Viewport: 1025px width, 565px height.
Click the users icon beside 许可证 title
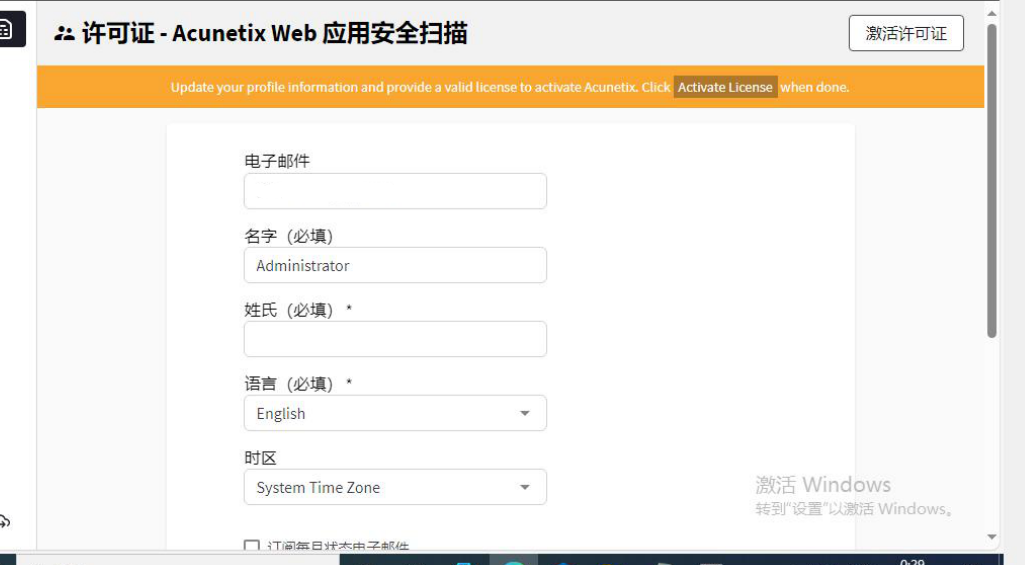click(x=65, y=34)
